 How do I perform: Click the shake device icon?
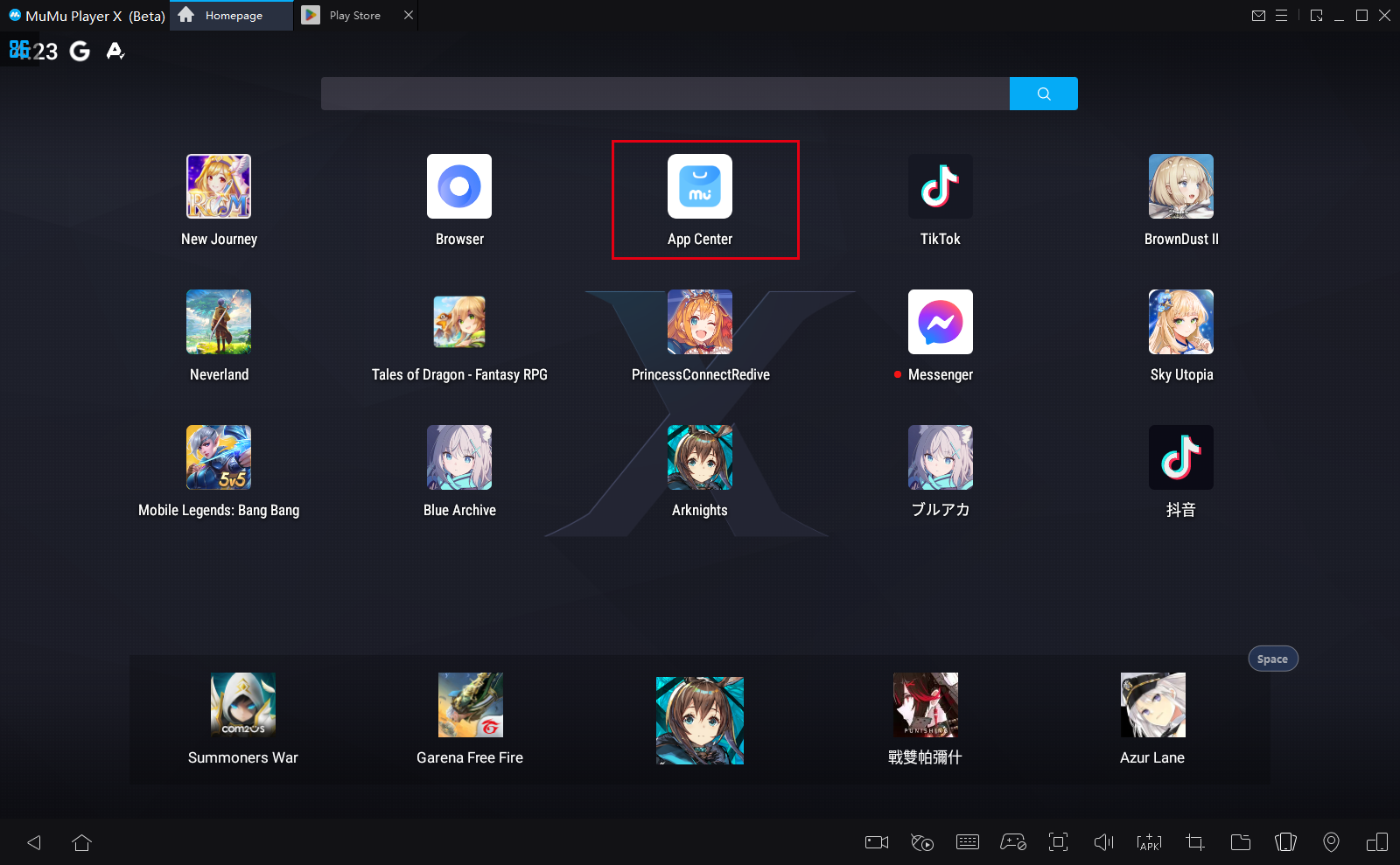[x=1285, y=842]
